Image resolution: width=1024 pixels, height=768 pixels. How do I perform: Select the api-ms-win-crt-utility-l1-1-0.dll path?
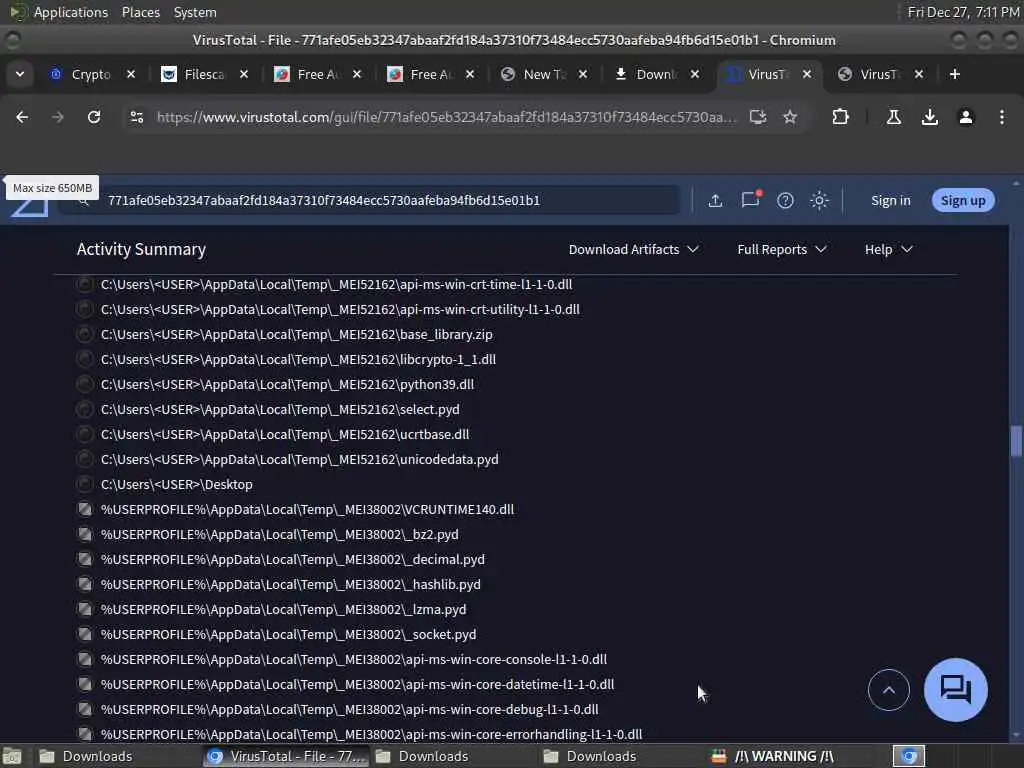click(x=340, y=310)
